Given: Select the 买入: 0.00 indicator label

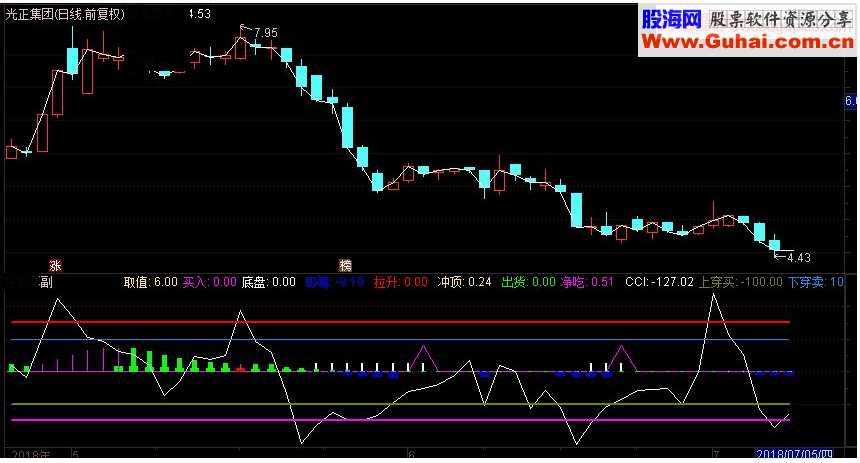Looking at the screenshot, I should [210, 282].
